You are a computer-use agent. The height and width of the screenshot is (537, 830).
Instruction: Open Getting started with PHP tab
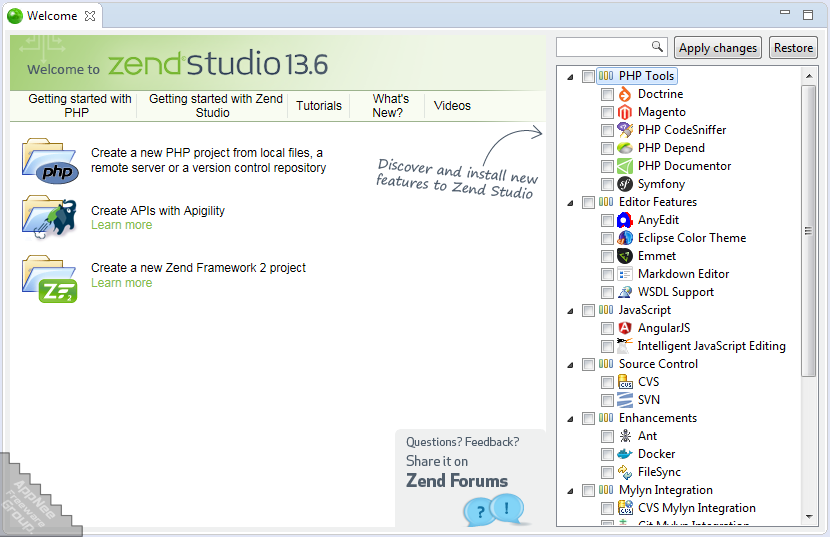click(79, 105)
